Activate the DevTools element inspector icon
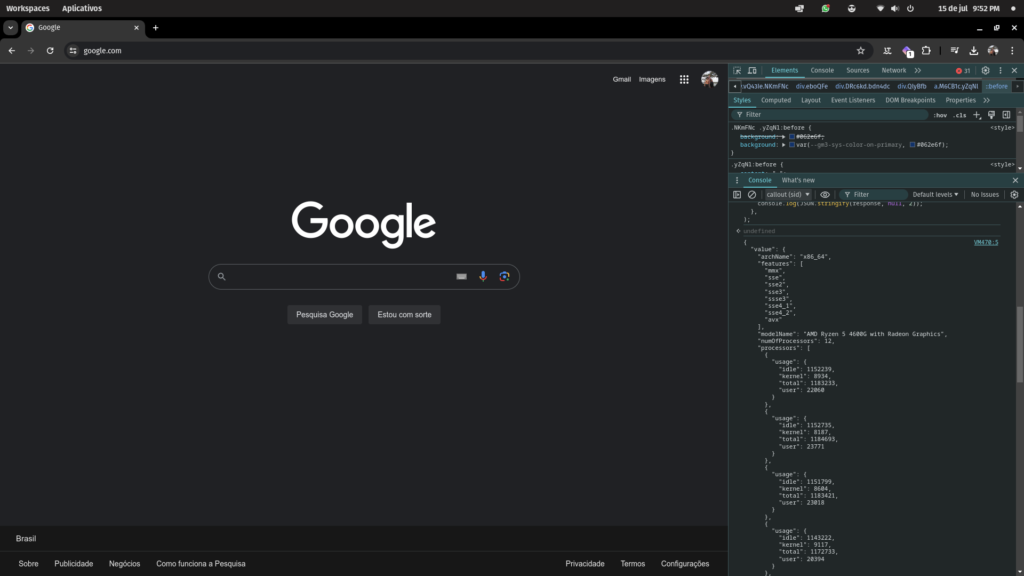The height and width of the screenshot is (576, 1024). pos(737,71)
